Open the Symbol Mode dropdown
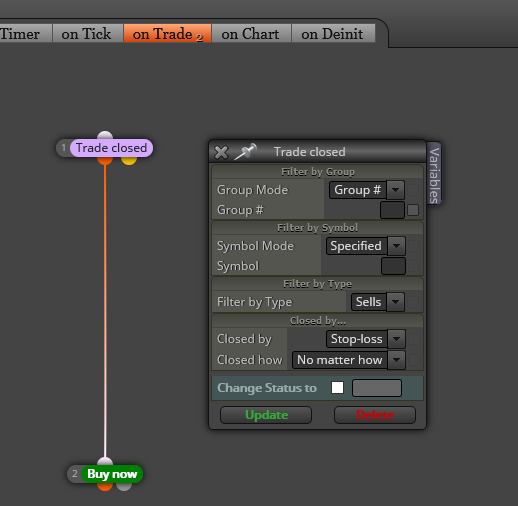The height and width of the screenshot is (506, 518). [x=366, y=246]
